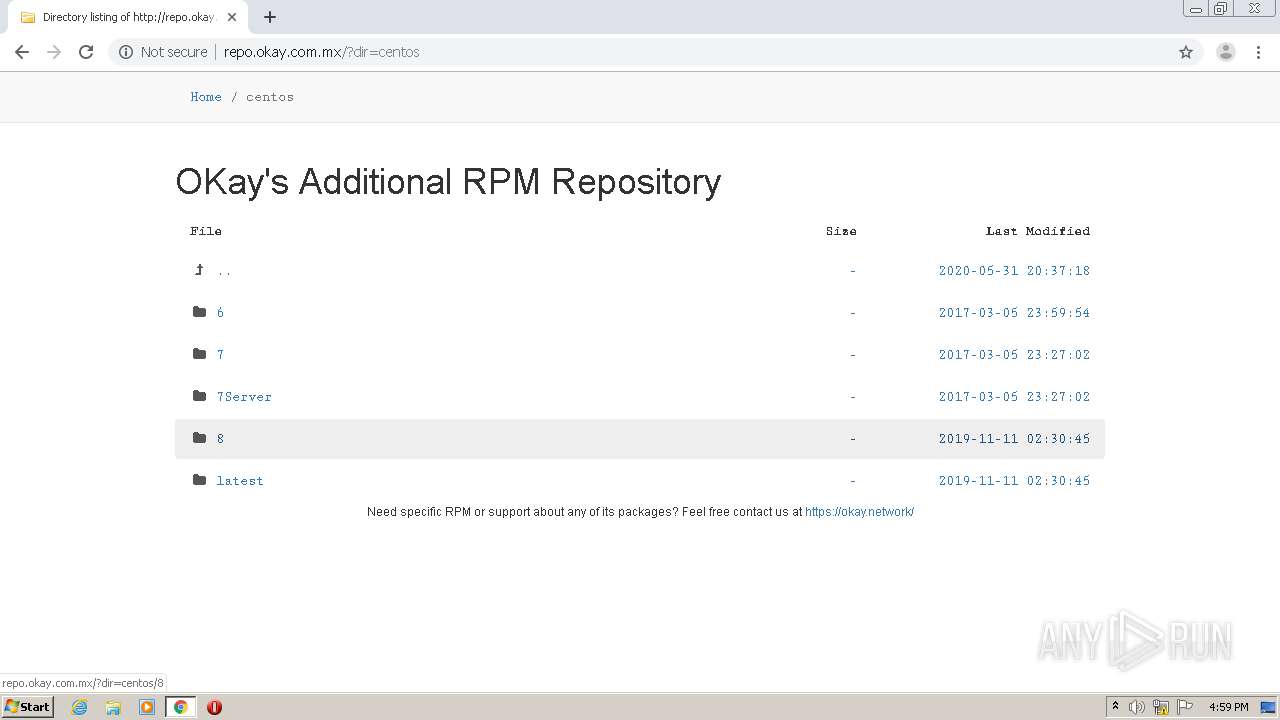
Task: Click the Action Center flag icon
Action: click(x=1185, y=707)
